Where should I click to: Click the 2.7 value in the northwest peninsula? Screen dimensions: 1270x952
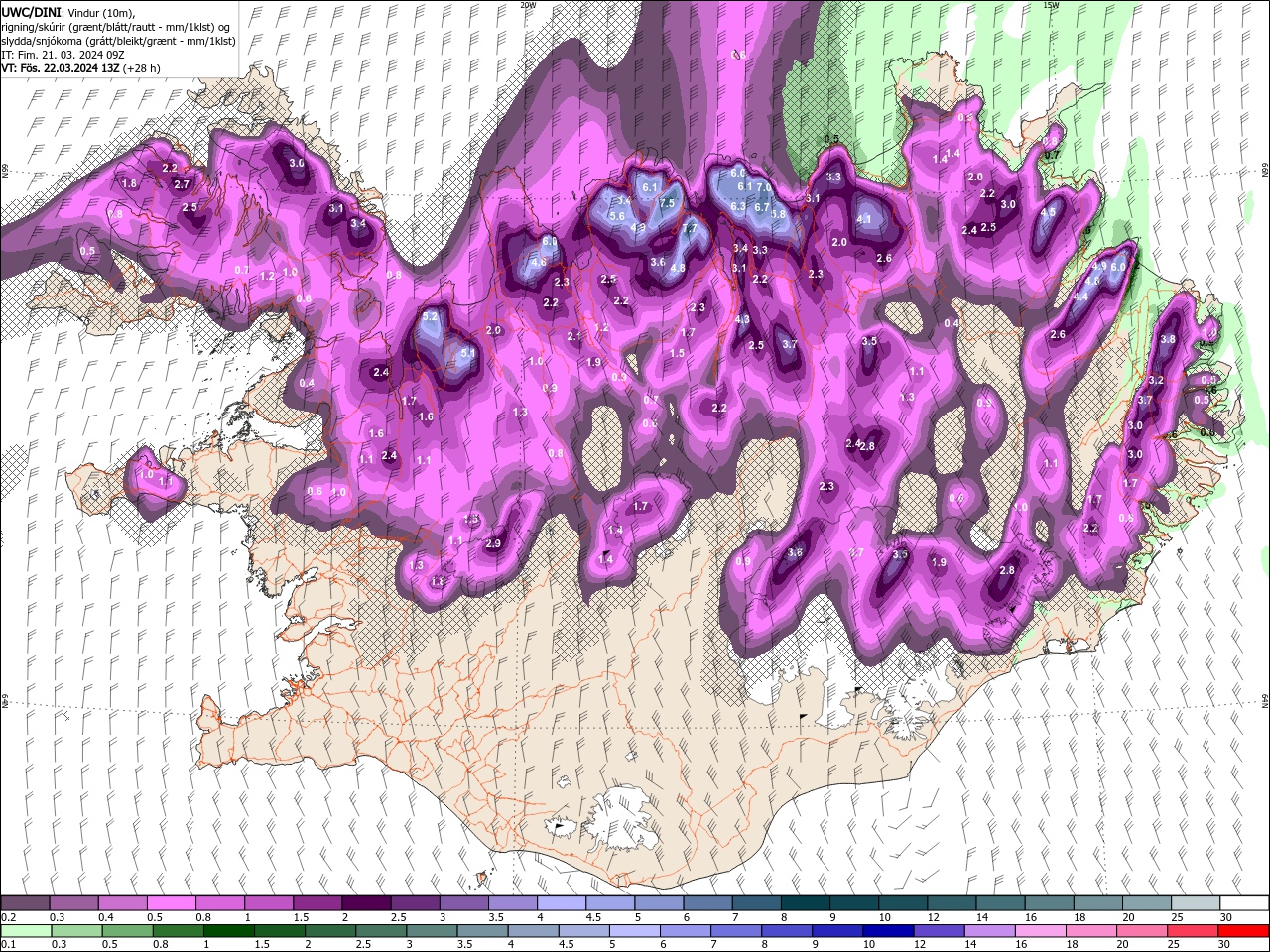pos(182,184)
